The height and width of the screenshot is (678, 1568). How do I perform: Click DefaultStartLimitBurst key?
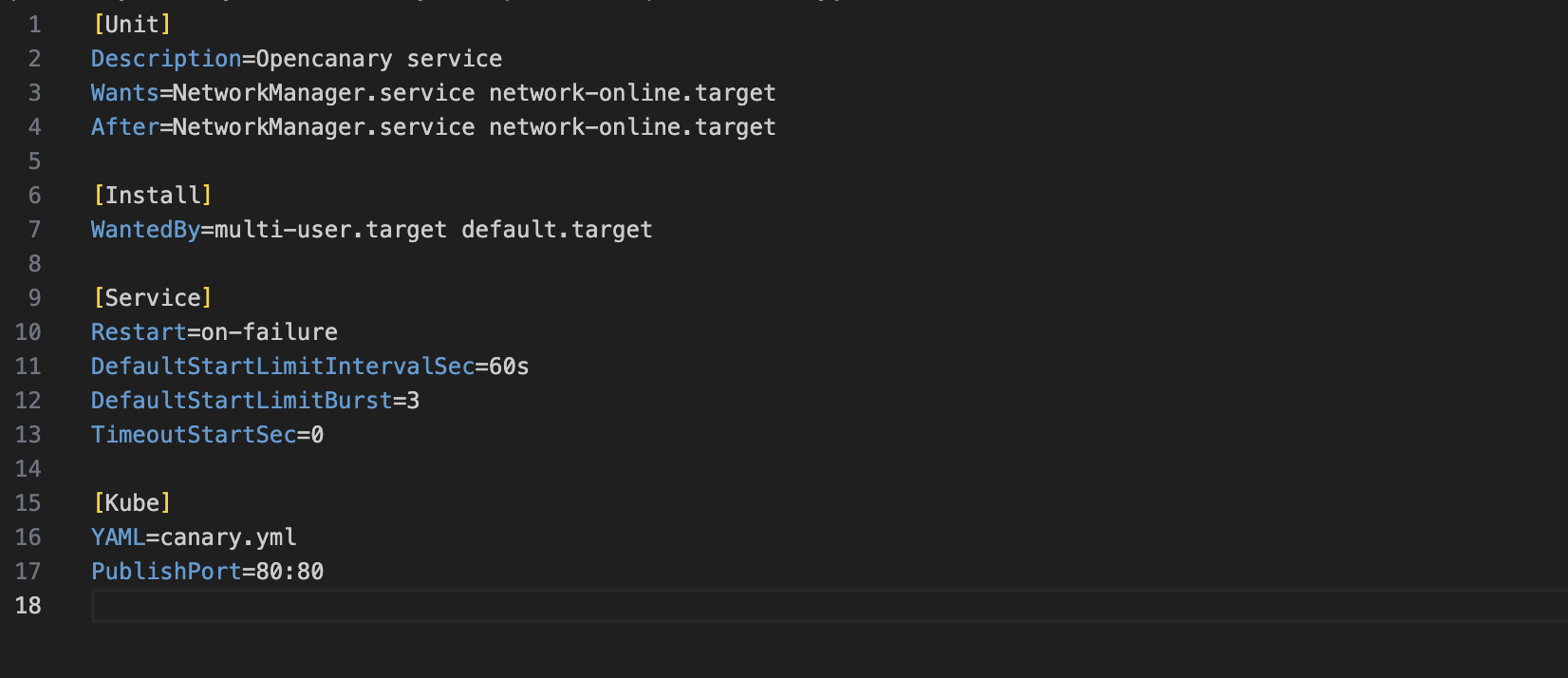(241, 401)
